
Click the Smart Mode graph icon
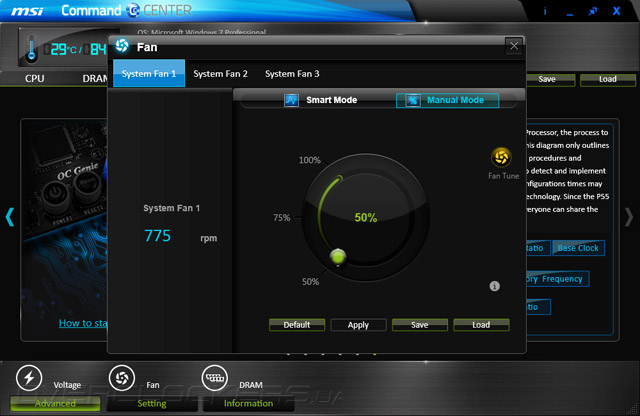click(x=291, y=100)
